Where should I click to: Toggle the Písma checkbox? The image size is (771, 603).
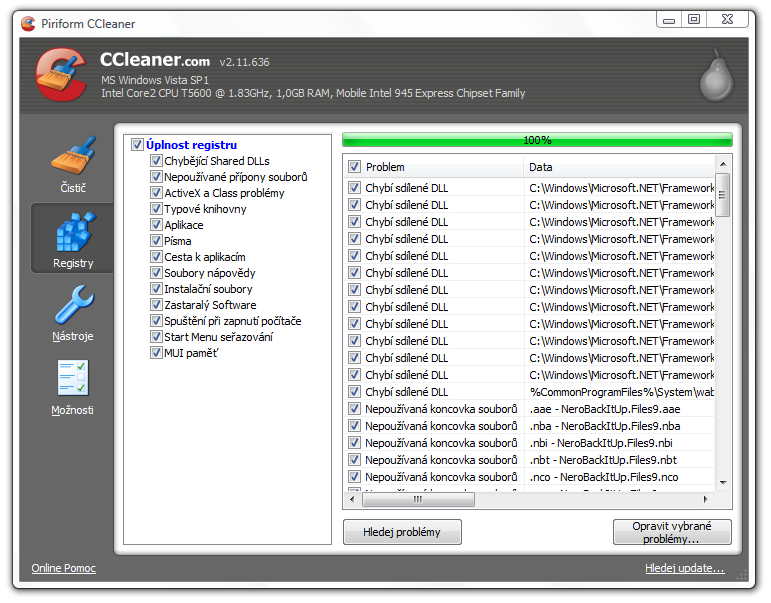[x=156, y=241]
